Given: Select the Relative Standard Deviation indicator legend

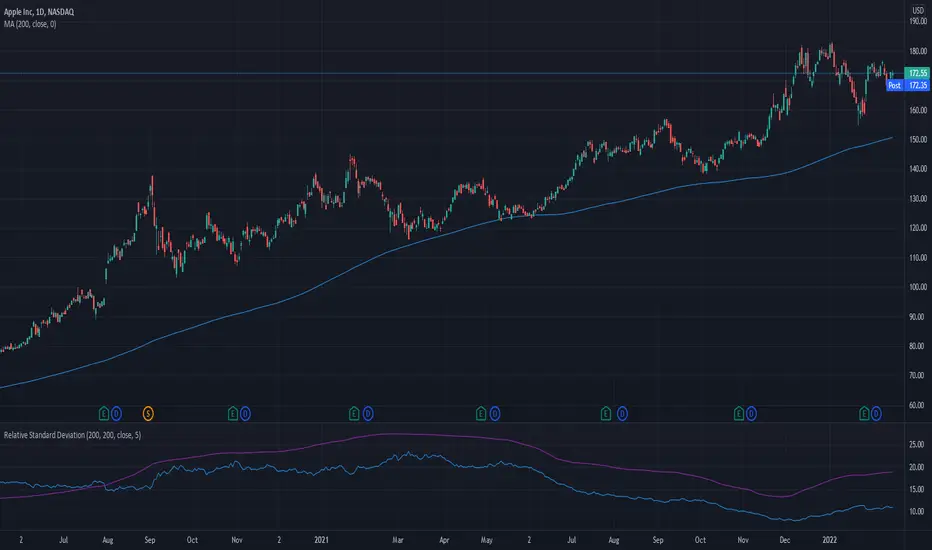Looking at the screenshot, I should 73,435.
